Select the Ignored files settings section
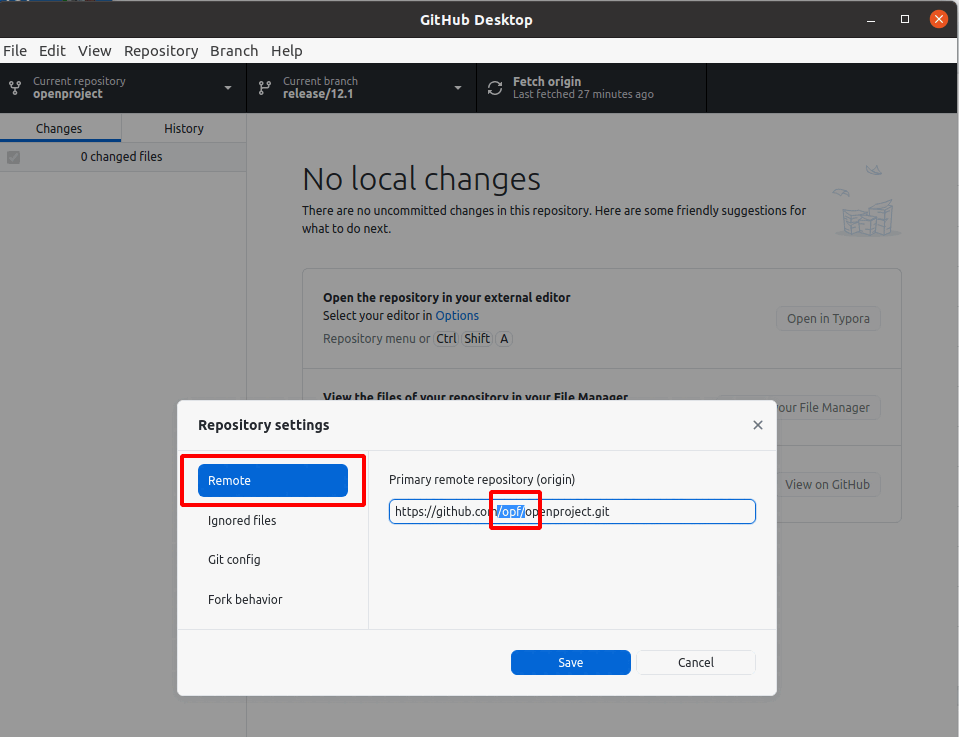 pyautogui.click(x=242, y=520)
